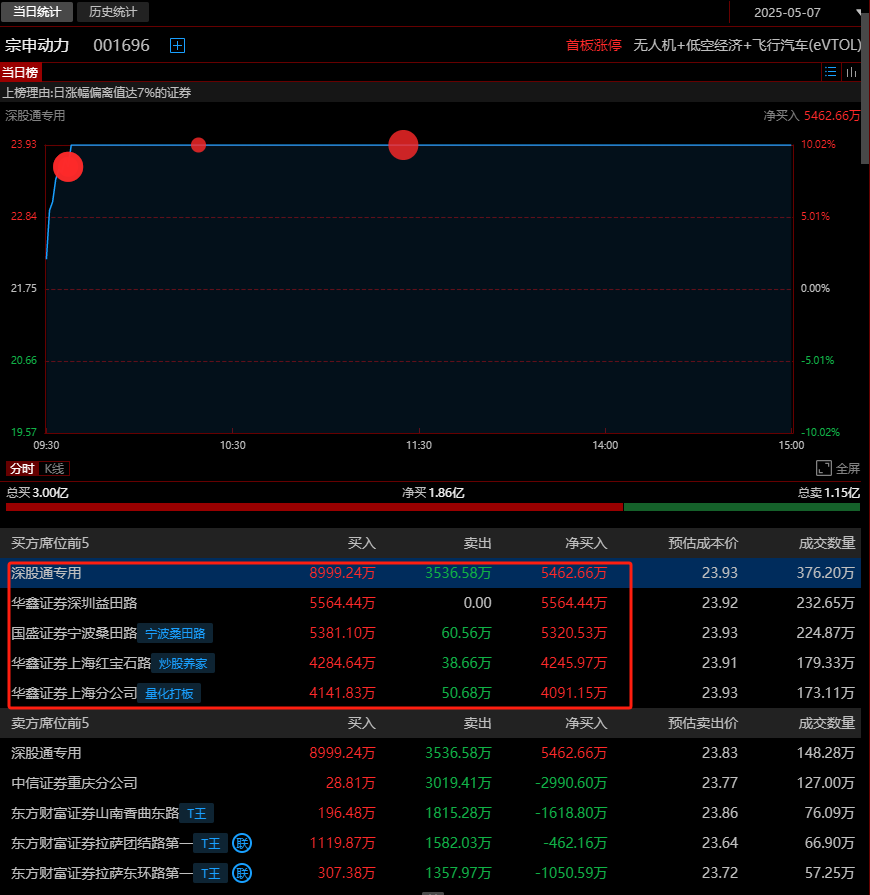Click T王 tag on 拉萨团结路 row
Viewport: 870px width, 895px height.
[211, 844]
